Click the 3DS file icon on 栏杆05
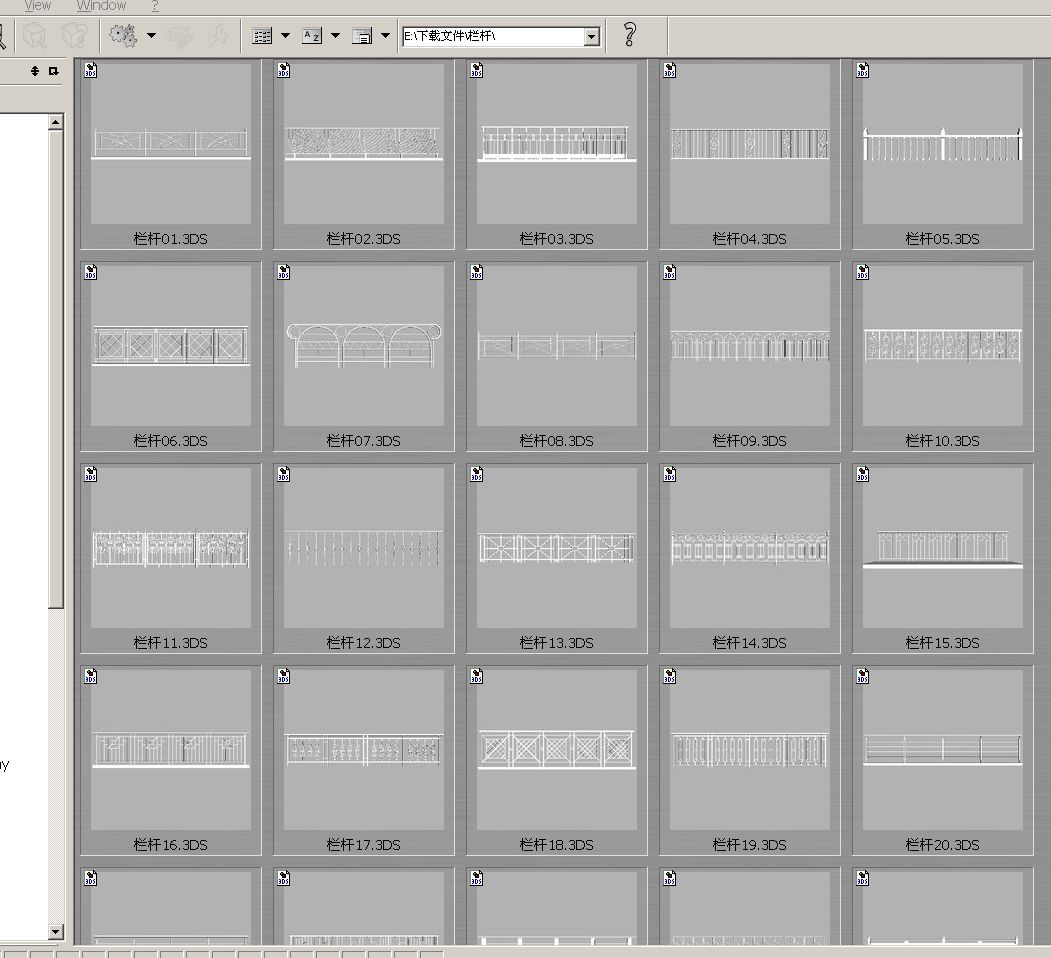The width and height of the screenshot is (1051, 958). 863,70
